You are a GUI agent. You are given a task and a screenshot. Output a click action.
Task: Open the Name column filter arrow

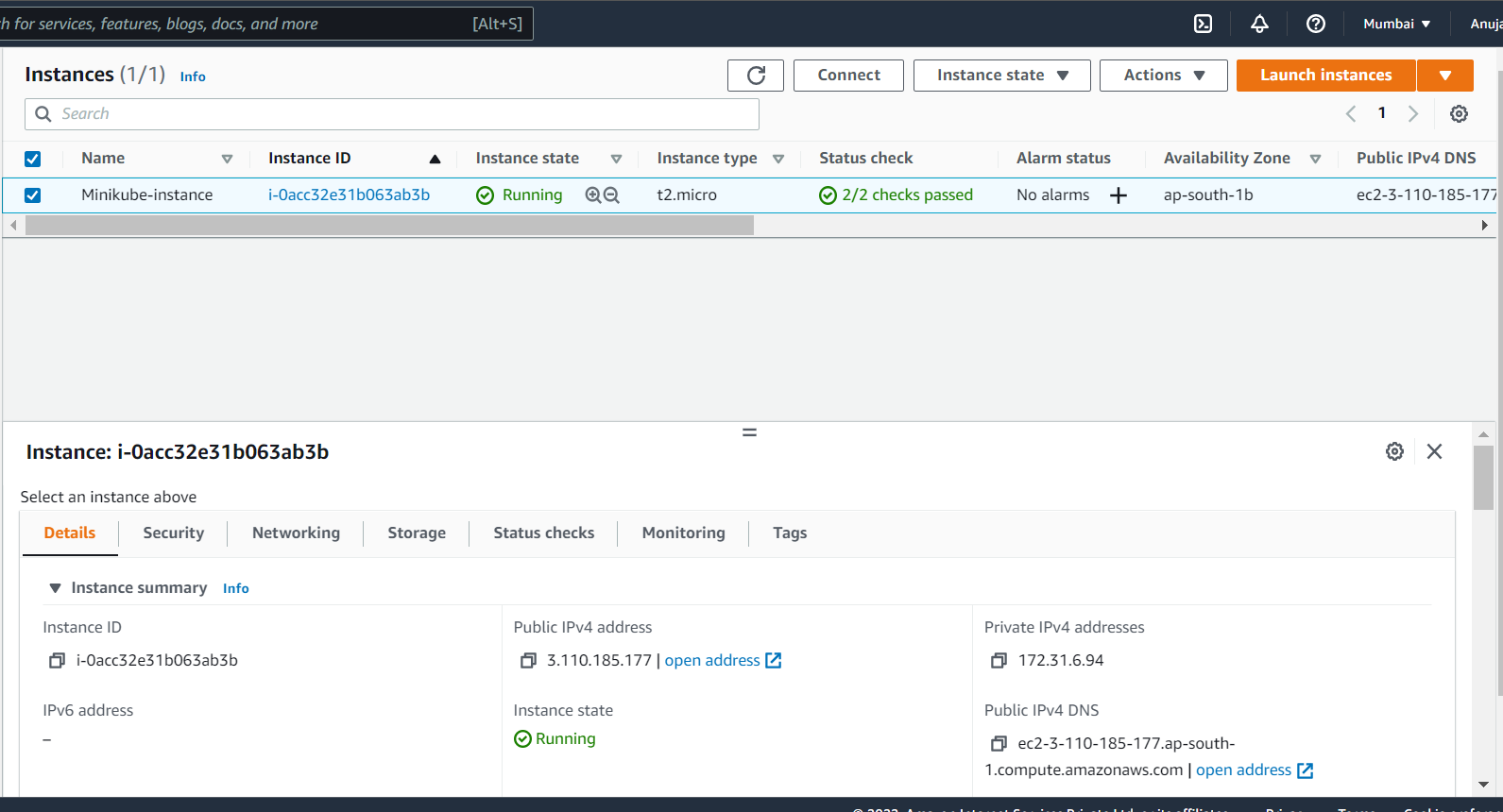[x=227, y=159]
